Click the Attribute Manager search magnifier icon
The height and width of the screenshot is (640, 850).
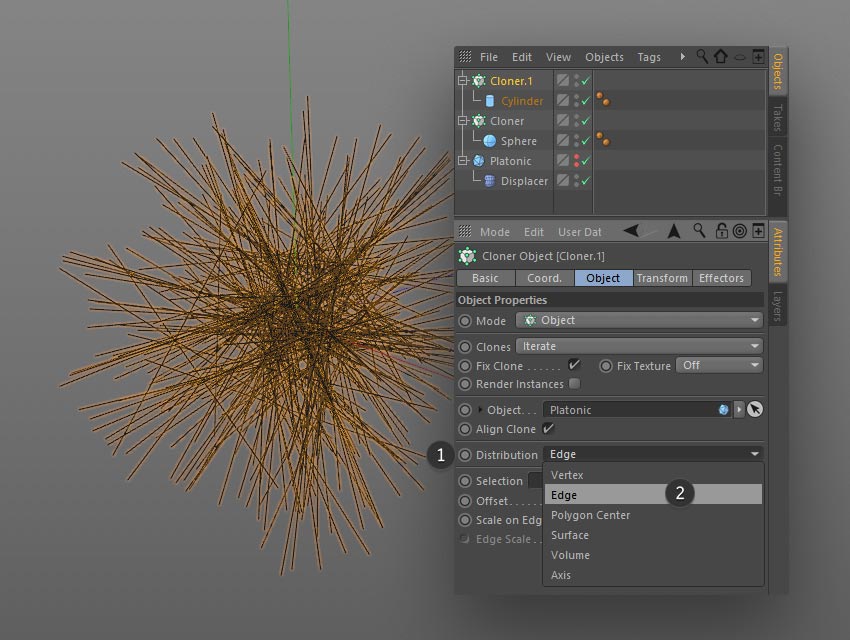click(699, 231)
